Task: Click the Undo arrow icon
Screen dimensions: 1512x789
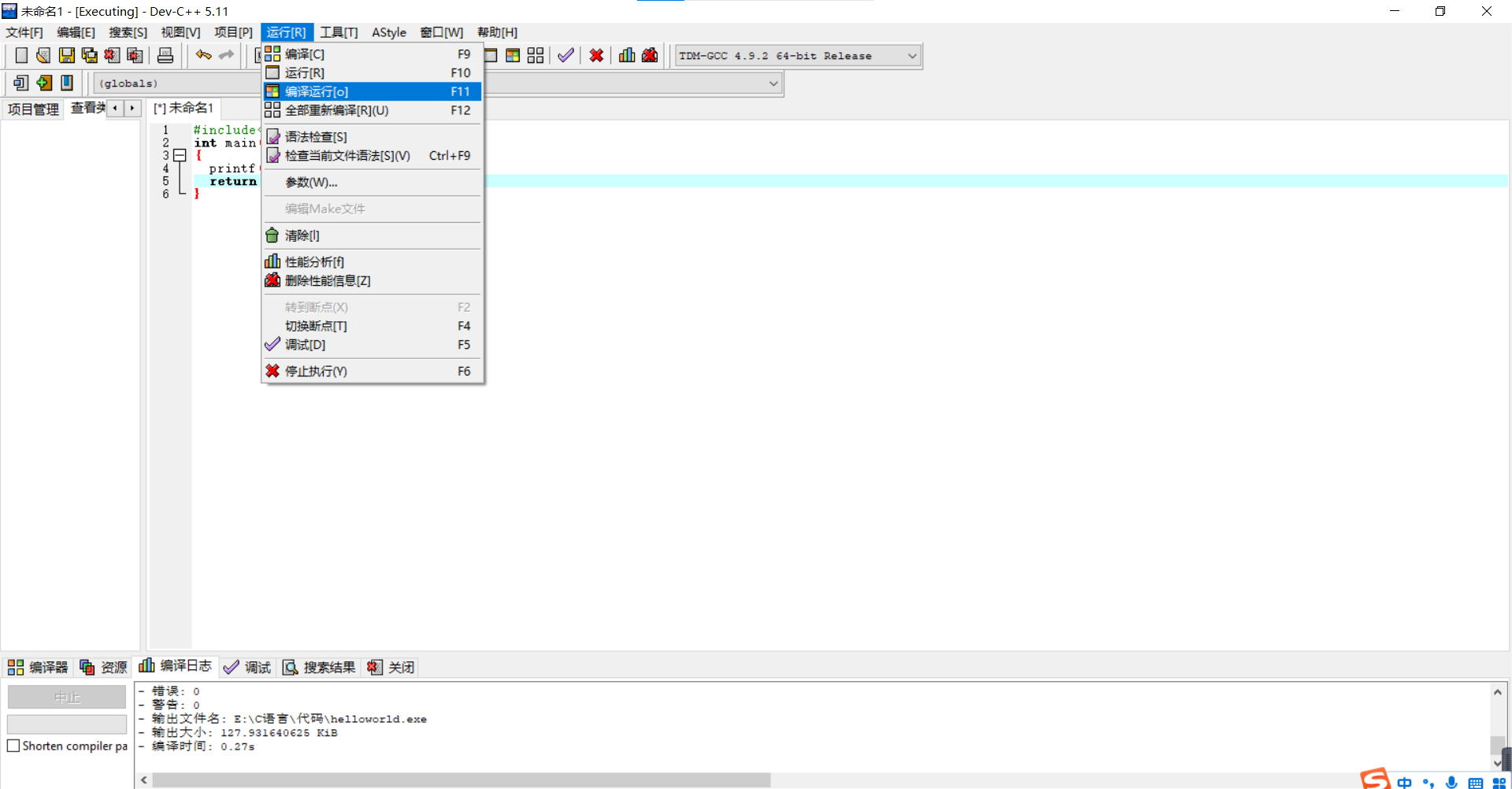Action: [x=204, y=55]
